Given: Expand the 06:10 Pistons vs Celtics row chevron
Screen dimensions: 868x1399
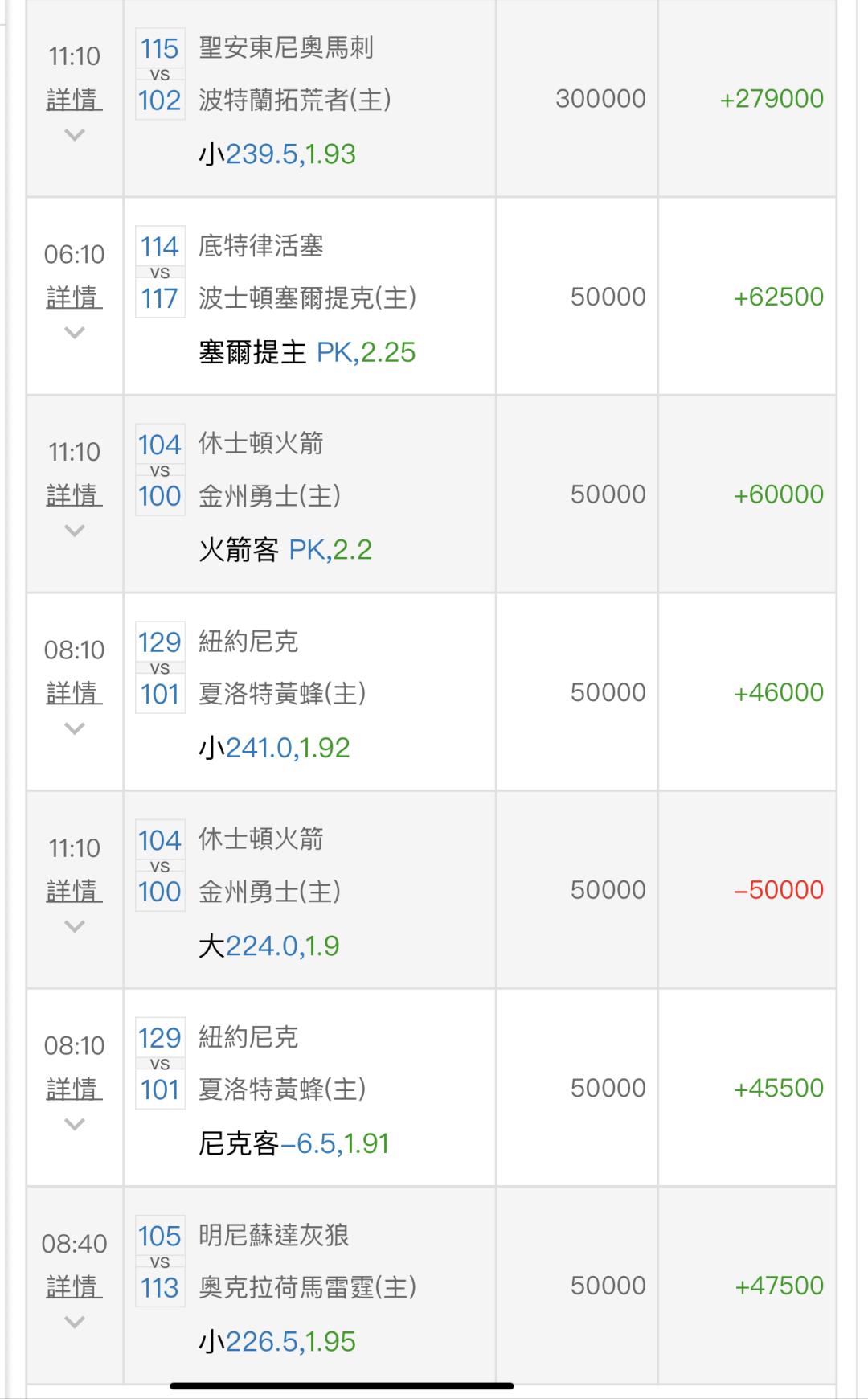Looking at the screenshot, I should pyautogui.click(x=74, y=333).
